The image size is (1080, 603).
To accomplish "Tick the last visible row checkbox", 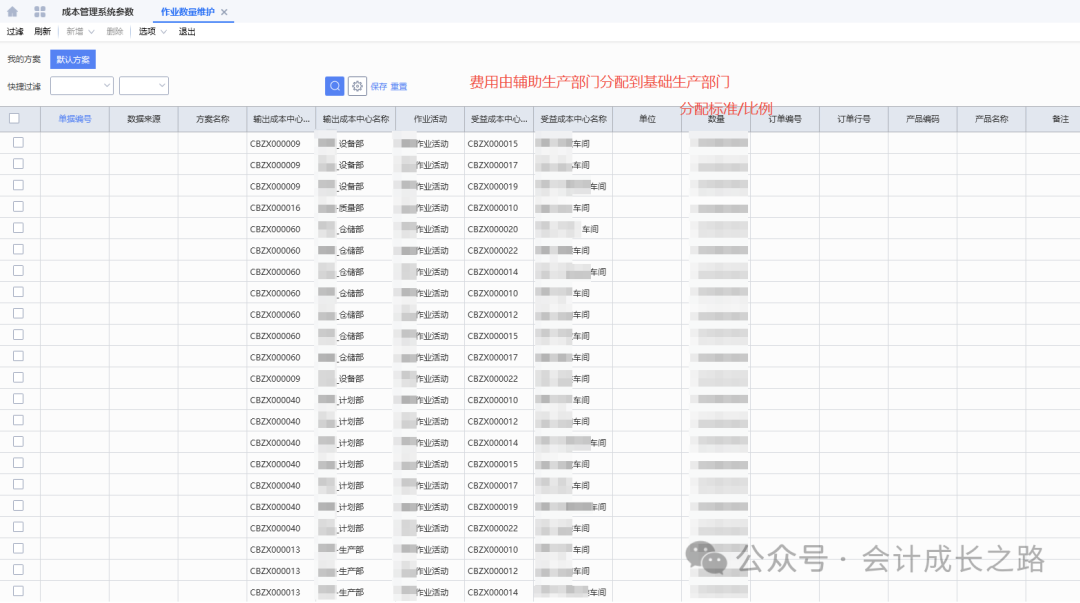I will pos(18,591).
